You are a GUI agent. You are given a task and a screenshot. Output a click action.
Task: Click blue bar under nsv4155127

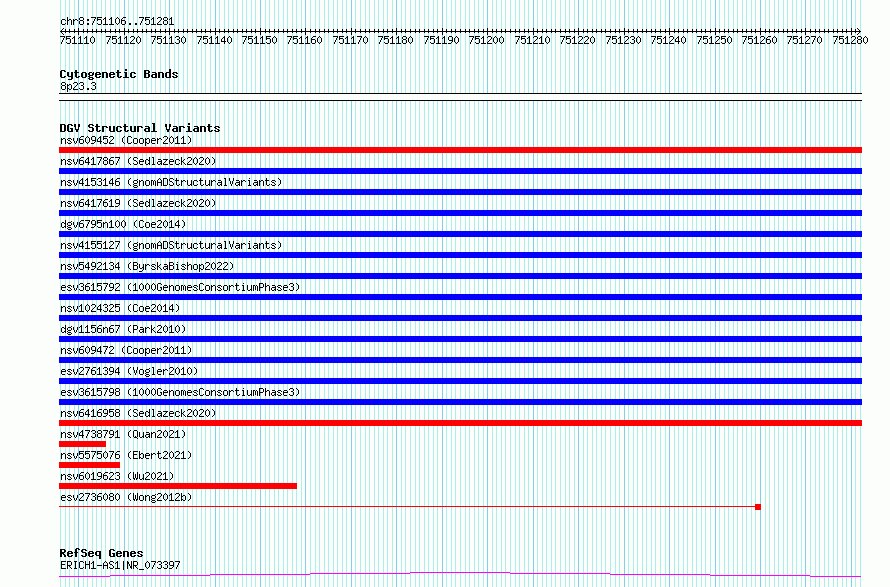[x=460, y=255]
